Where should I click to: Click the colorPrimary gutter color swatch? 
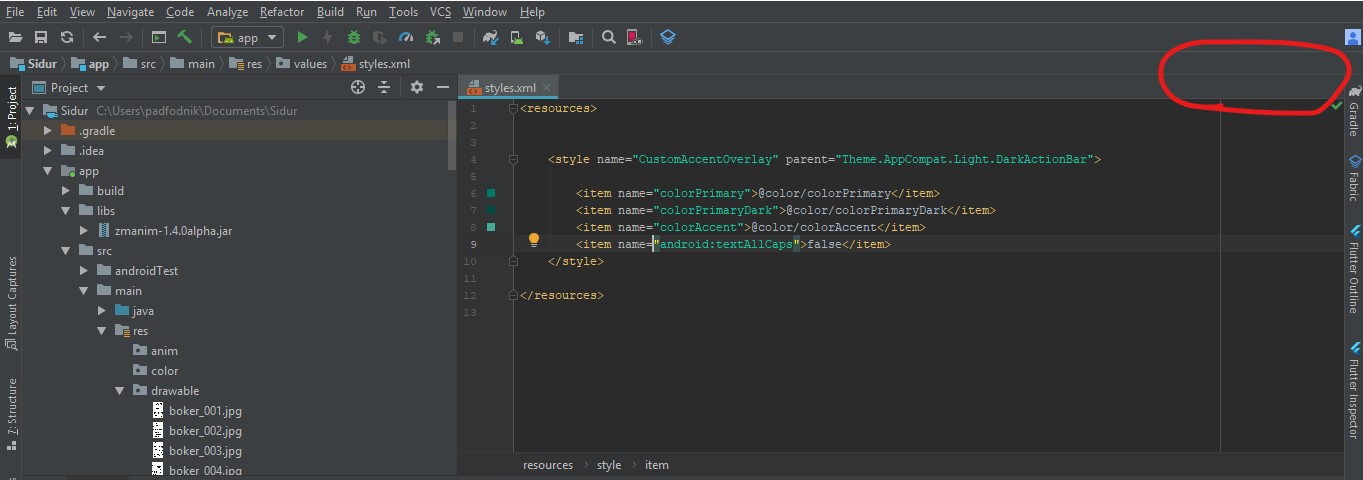[491, 193]
